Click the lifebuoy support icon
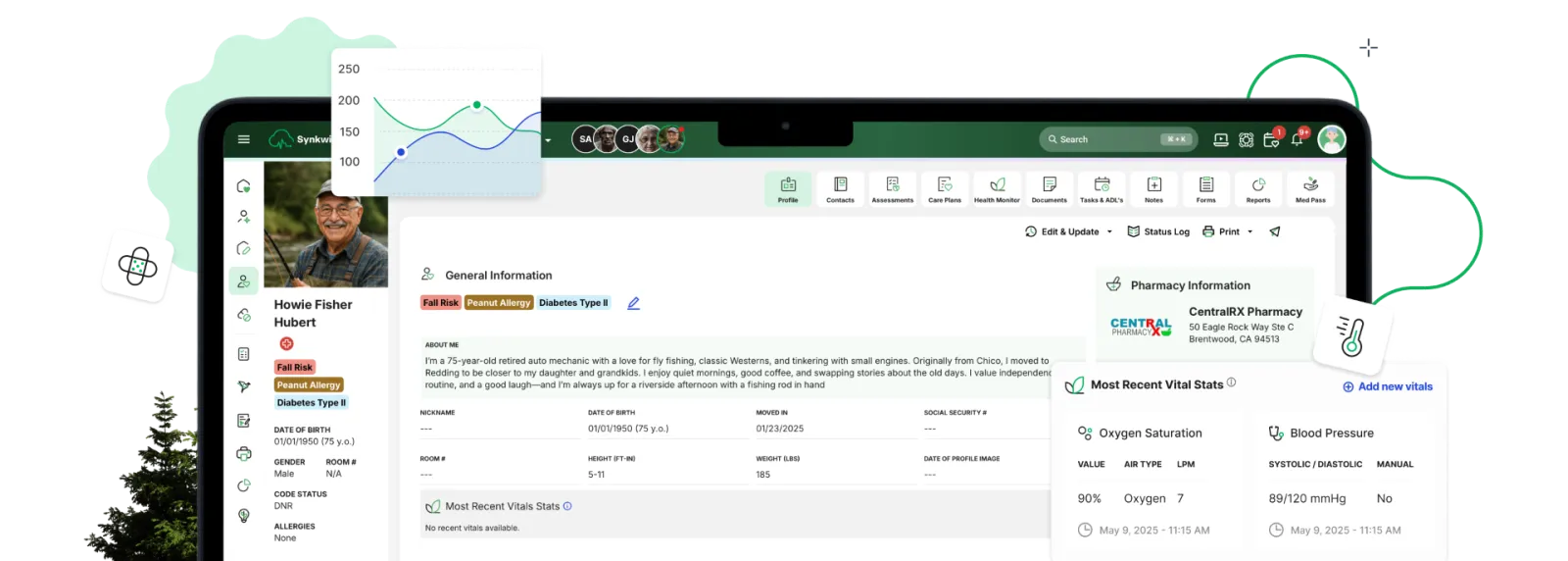The width and height of the screenshot is (1568, 561). 1247,140
